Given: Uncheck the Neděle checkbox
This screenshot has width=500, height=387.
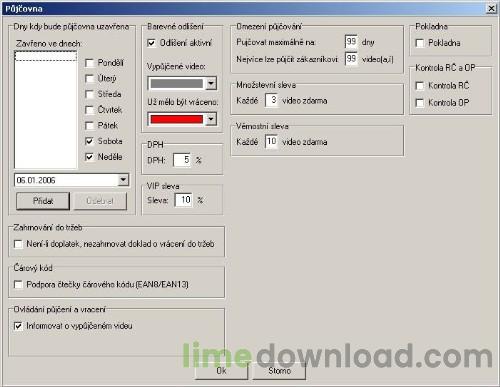Looking at the screenshot, I should coord(89,157).
